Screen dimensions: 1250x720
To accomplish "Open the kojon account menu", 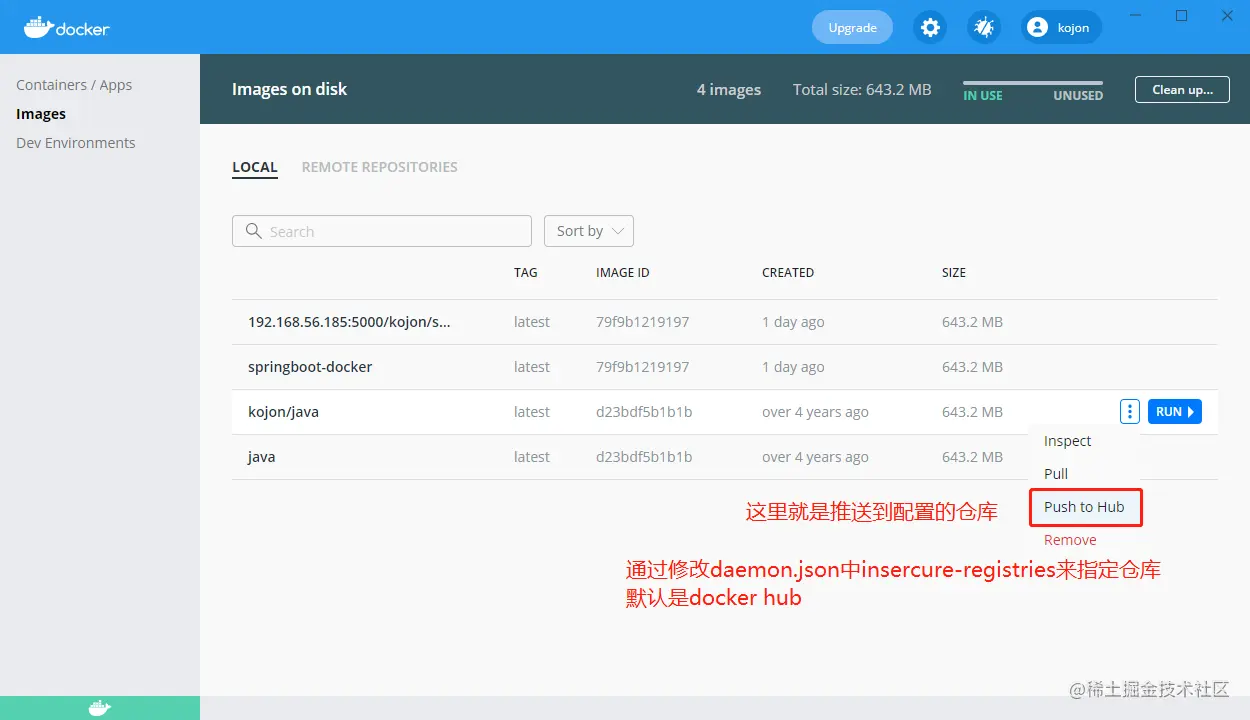I will 1061,28.
